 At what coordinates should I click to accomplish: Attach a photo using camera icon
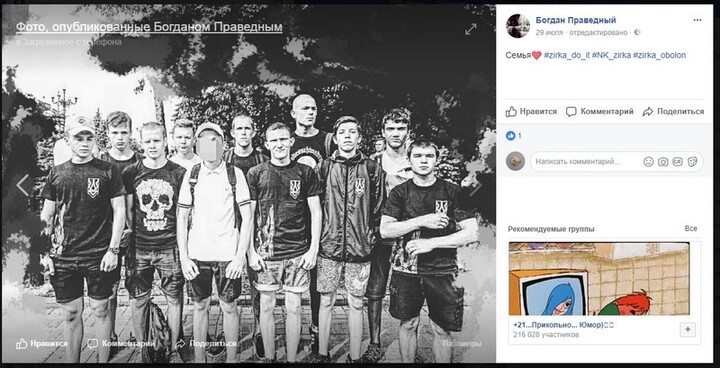[663, 162]
